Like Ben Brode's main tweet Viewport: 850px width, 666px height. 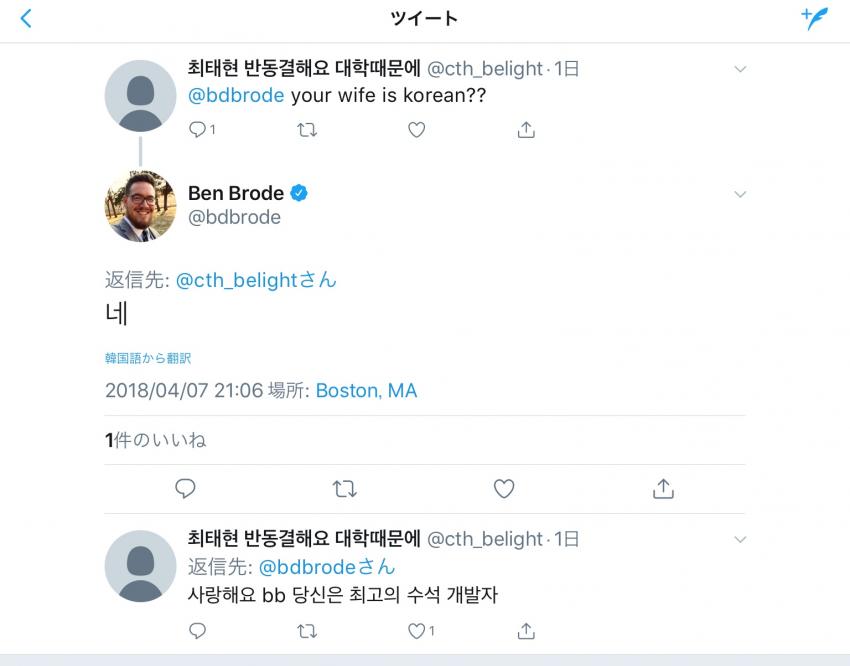[504, 489]
